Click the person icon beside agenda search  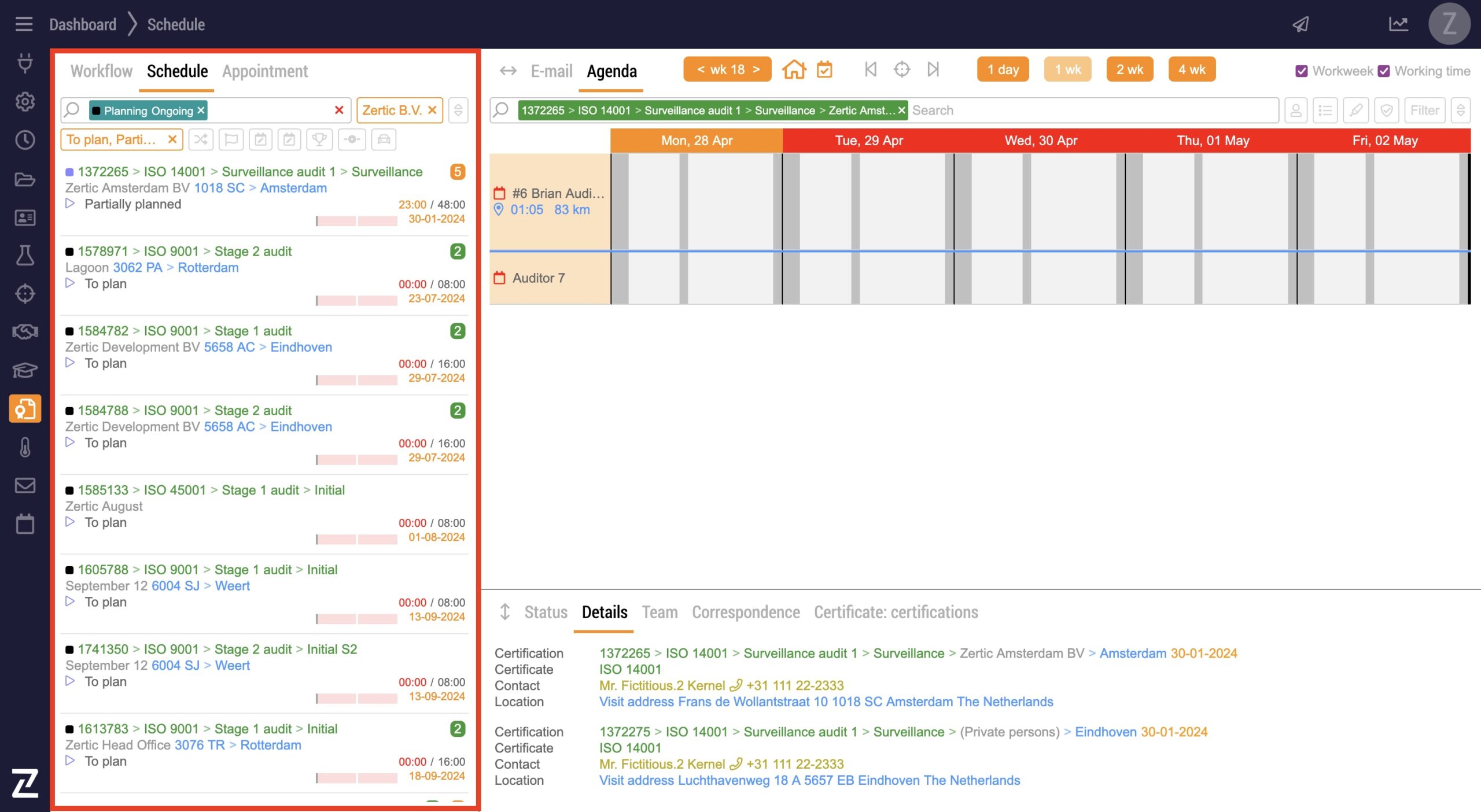pyautogui.click(x=1296, y=110)
